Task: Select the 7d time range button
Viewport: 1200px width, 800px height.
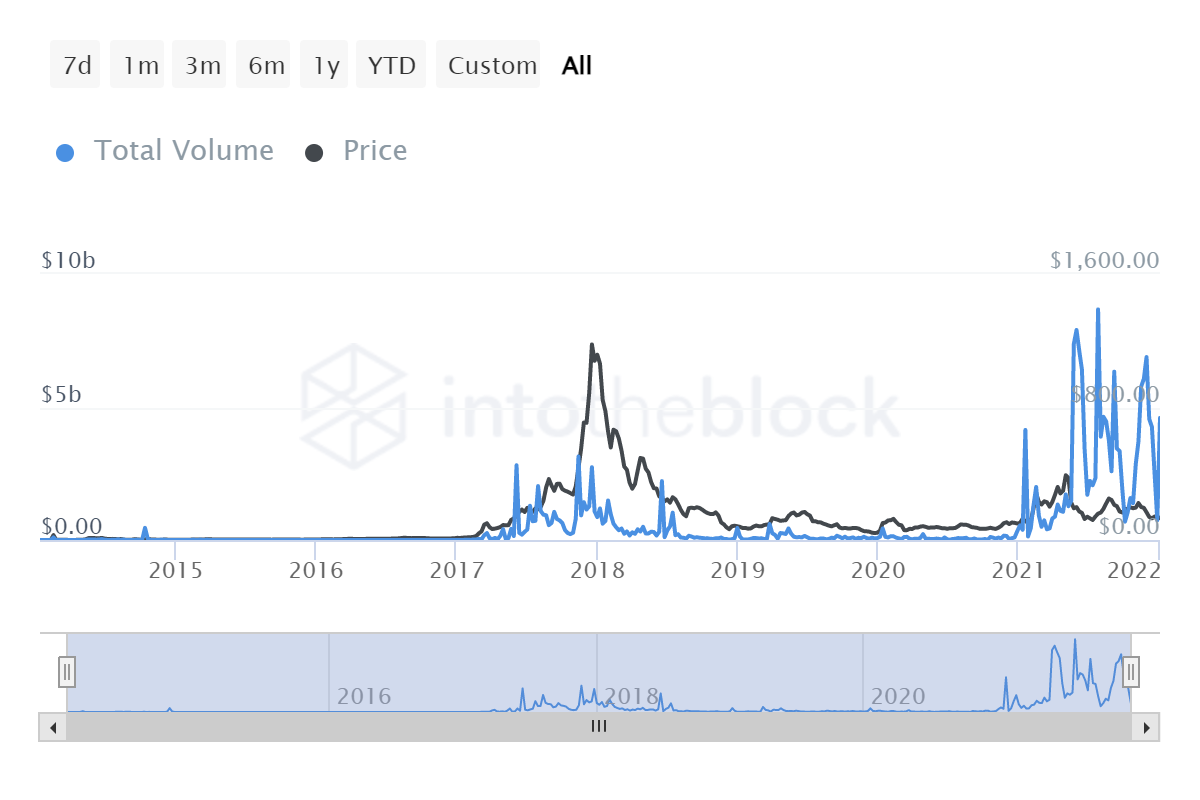Action: pyautogui.click(x=76, y=66)
